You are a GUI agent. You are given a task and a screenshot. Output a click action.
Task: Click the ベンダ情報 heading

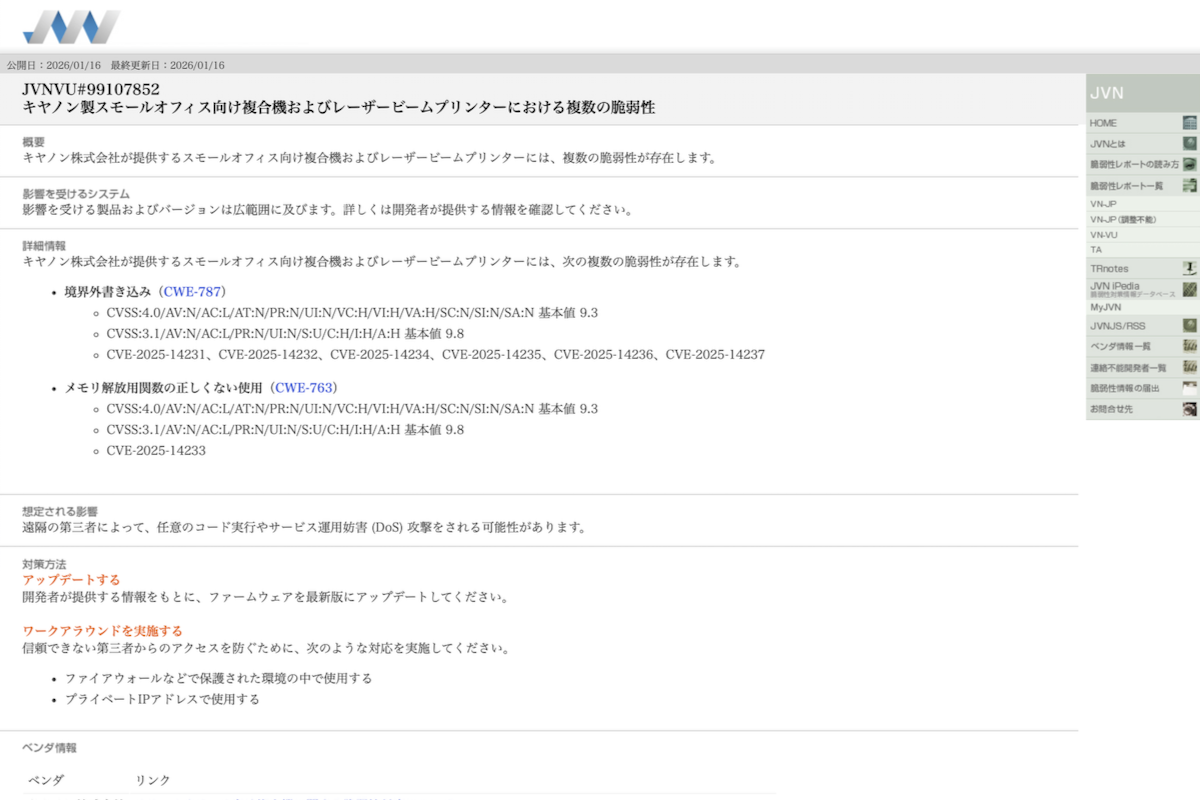coord(49,748)
